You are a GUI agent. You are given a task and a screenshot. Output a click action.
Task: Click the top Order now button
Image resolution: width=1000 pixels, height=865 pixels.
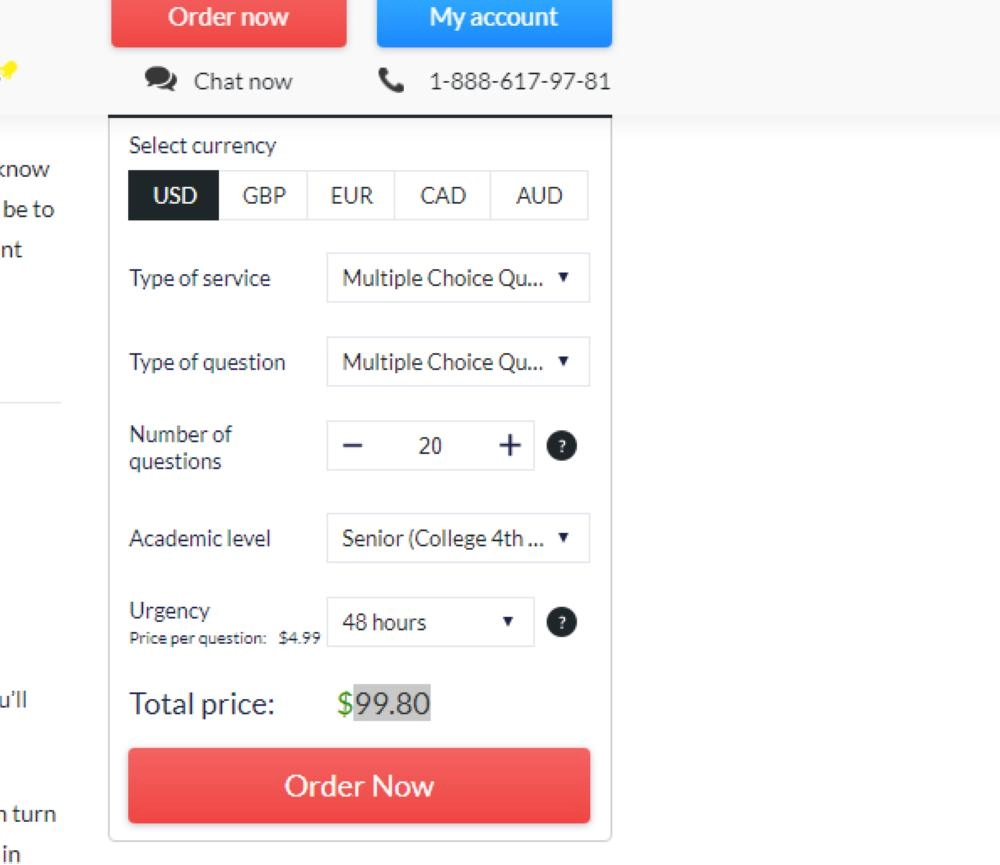tap(228, 17)
